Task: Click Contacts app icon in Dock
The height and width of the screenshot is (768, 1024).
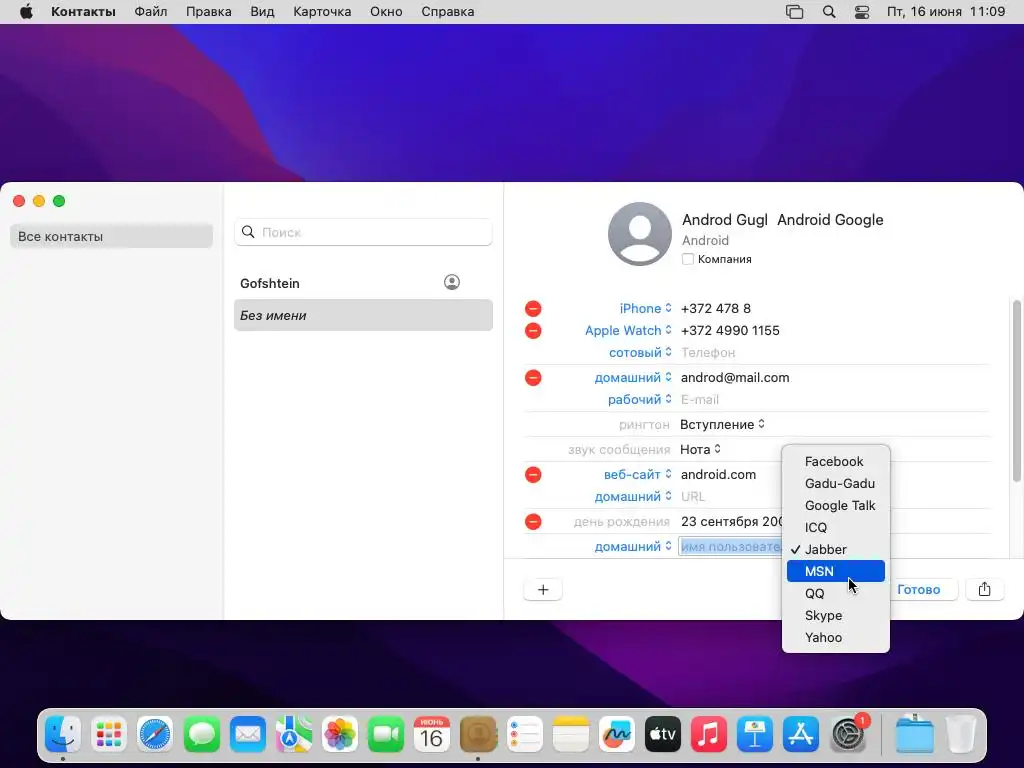Action: (478, 734)
